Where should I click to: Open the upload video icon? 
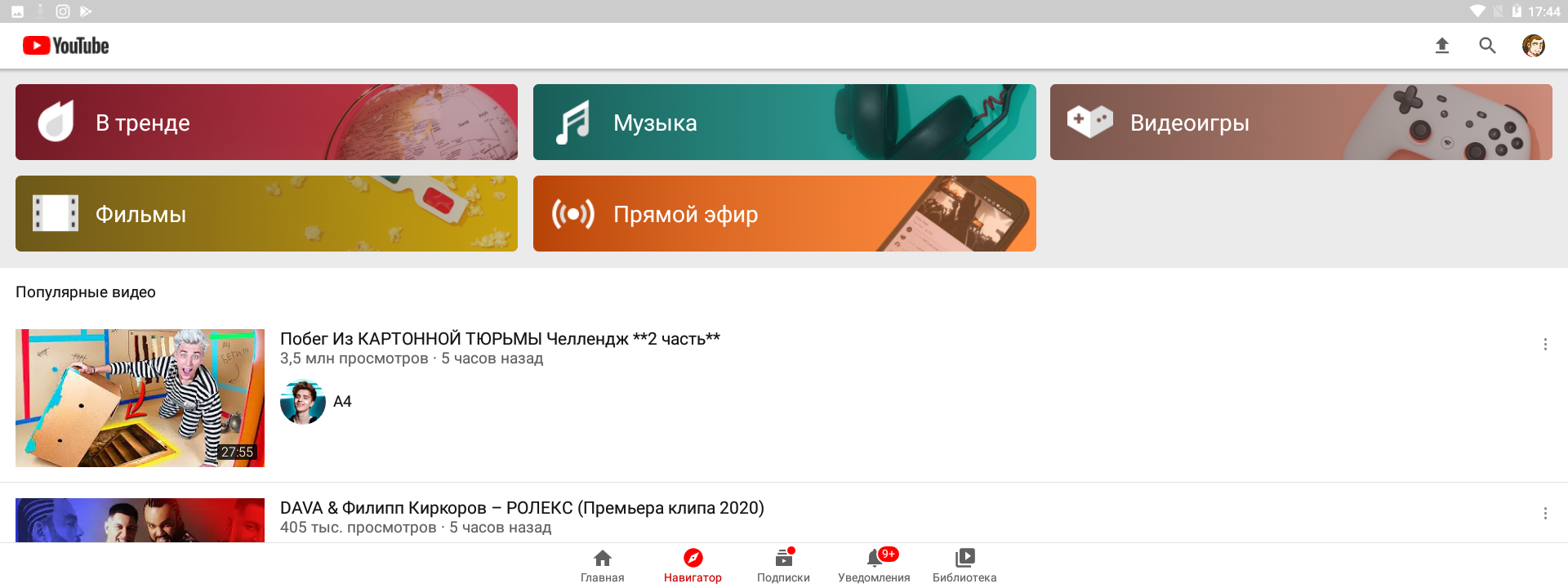(1442, 46)
